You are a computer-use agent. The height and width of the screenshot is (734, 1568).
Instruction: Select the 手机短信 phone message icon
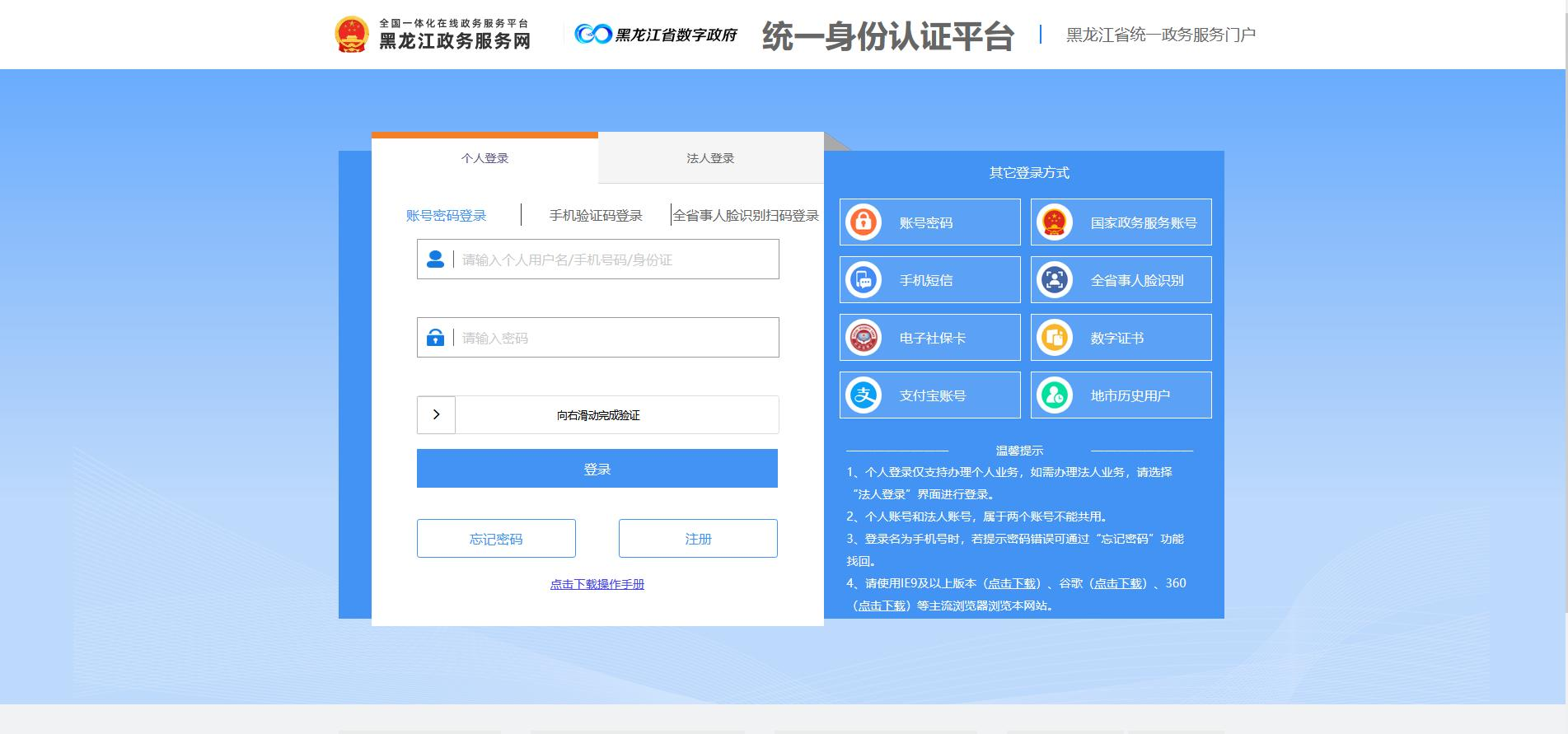click(x=864, y=280)
